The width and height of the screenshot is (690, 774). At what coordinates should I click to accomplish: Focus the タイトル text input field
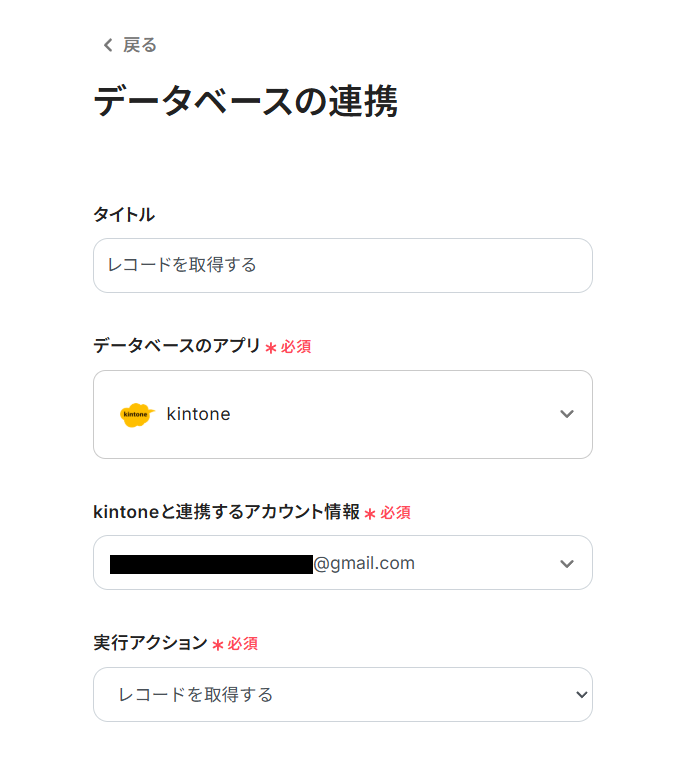pos(342,265)
